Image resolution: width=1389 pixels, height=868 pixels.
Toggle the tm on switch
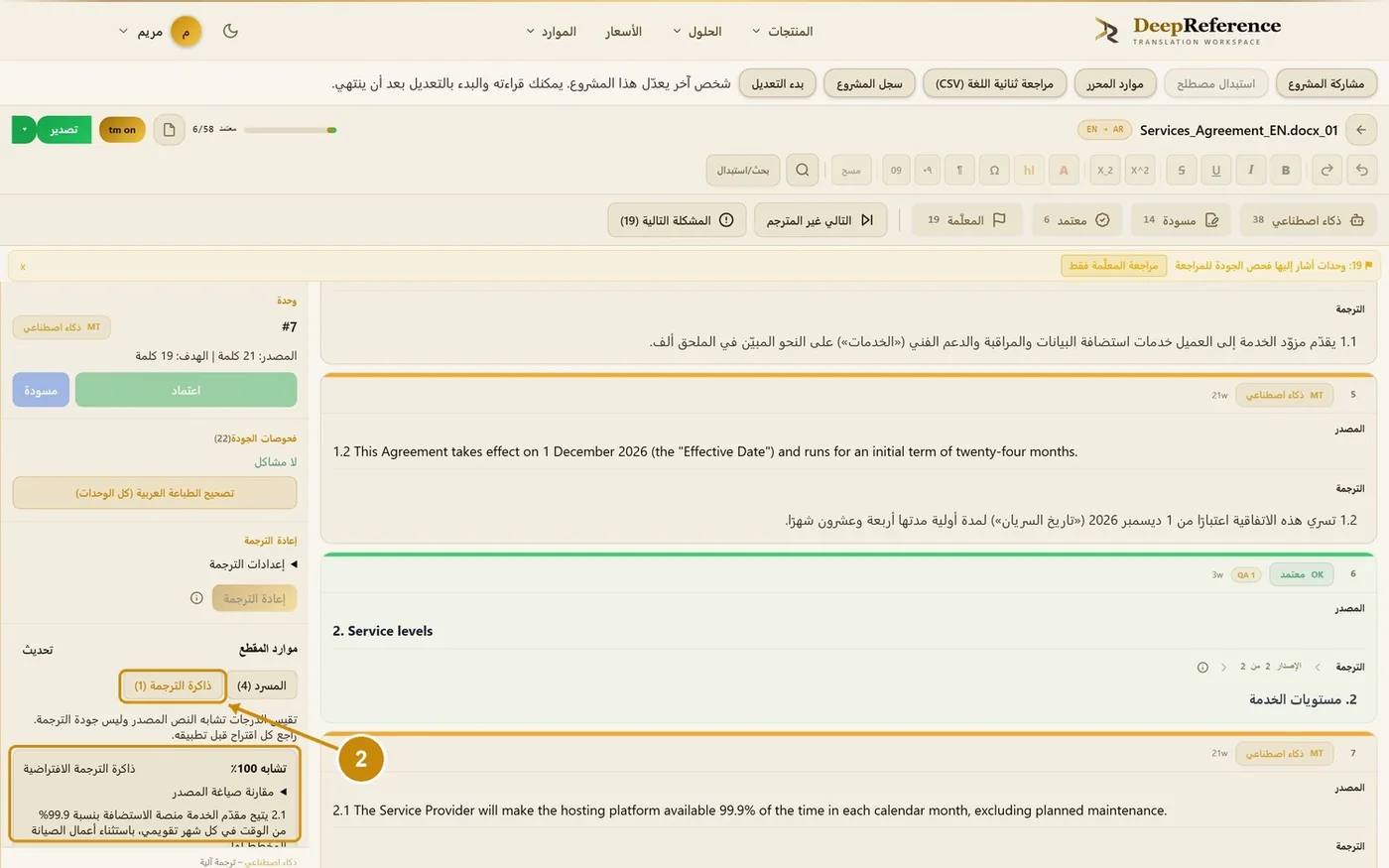point(122,130)
